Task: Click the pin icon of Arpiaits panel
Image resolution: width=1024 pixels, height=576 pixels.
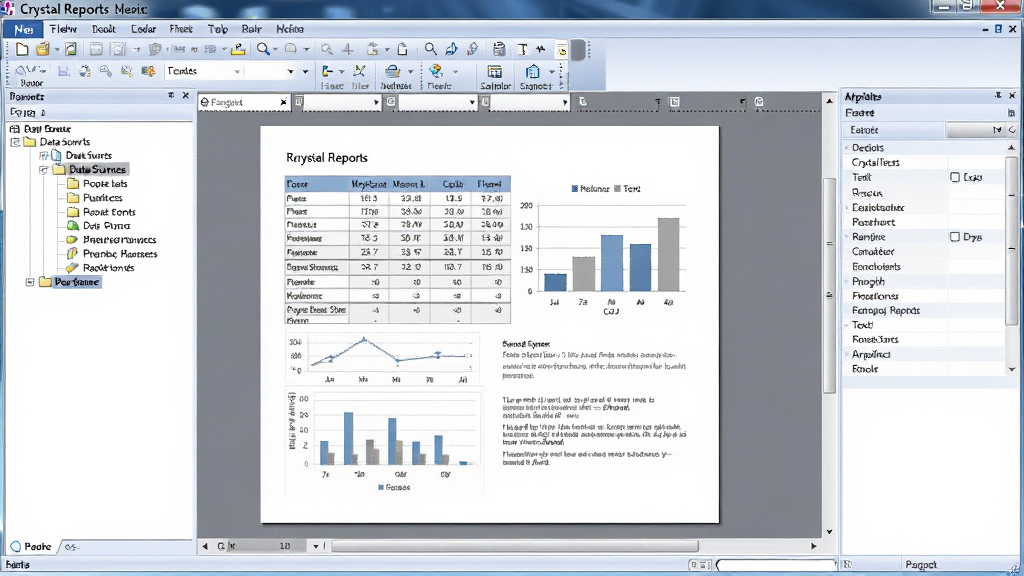Action: [998, 95]
